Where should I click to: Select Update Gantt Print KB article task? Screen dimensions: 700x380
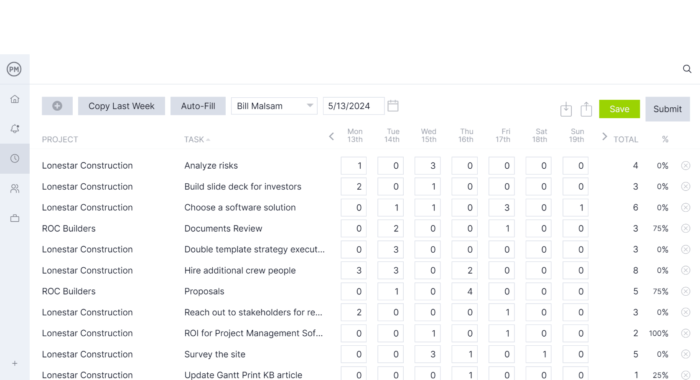coord(243,375)
